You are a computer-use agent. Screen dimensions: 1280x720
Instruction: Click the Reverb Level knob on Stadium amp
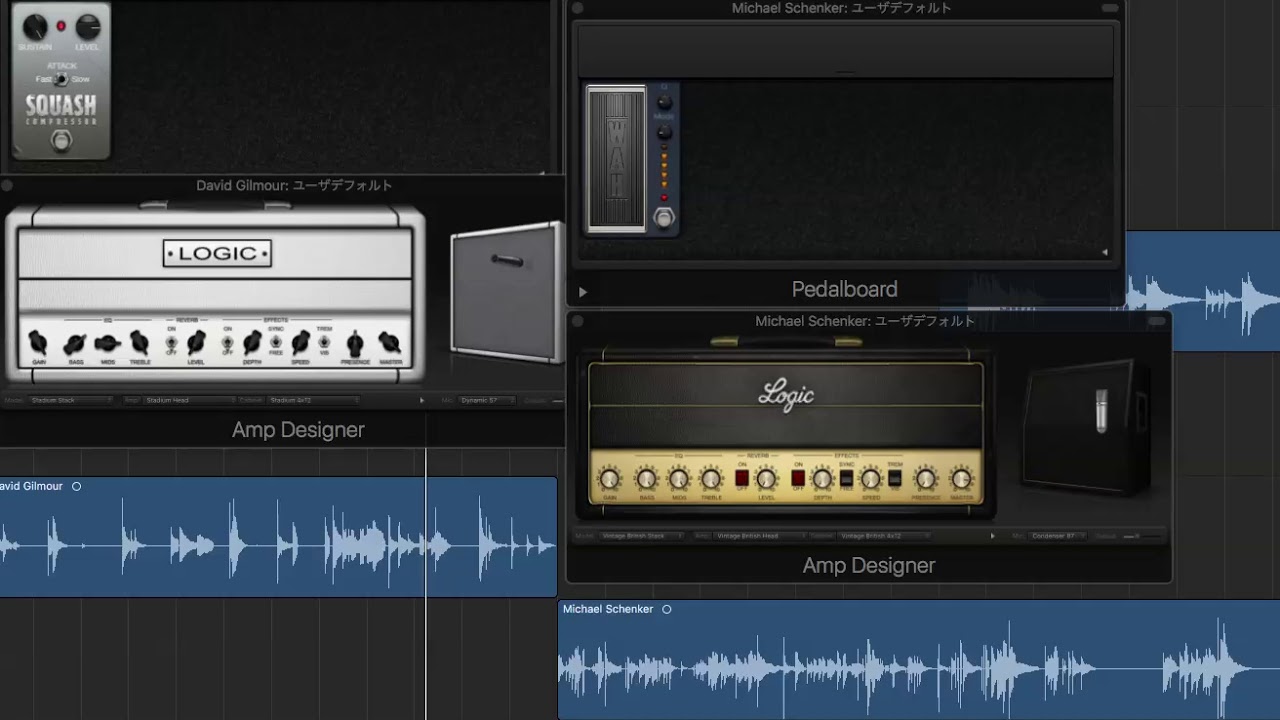click(196, 343)
